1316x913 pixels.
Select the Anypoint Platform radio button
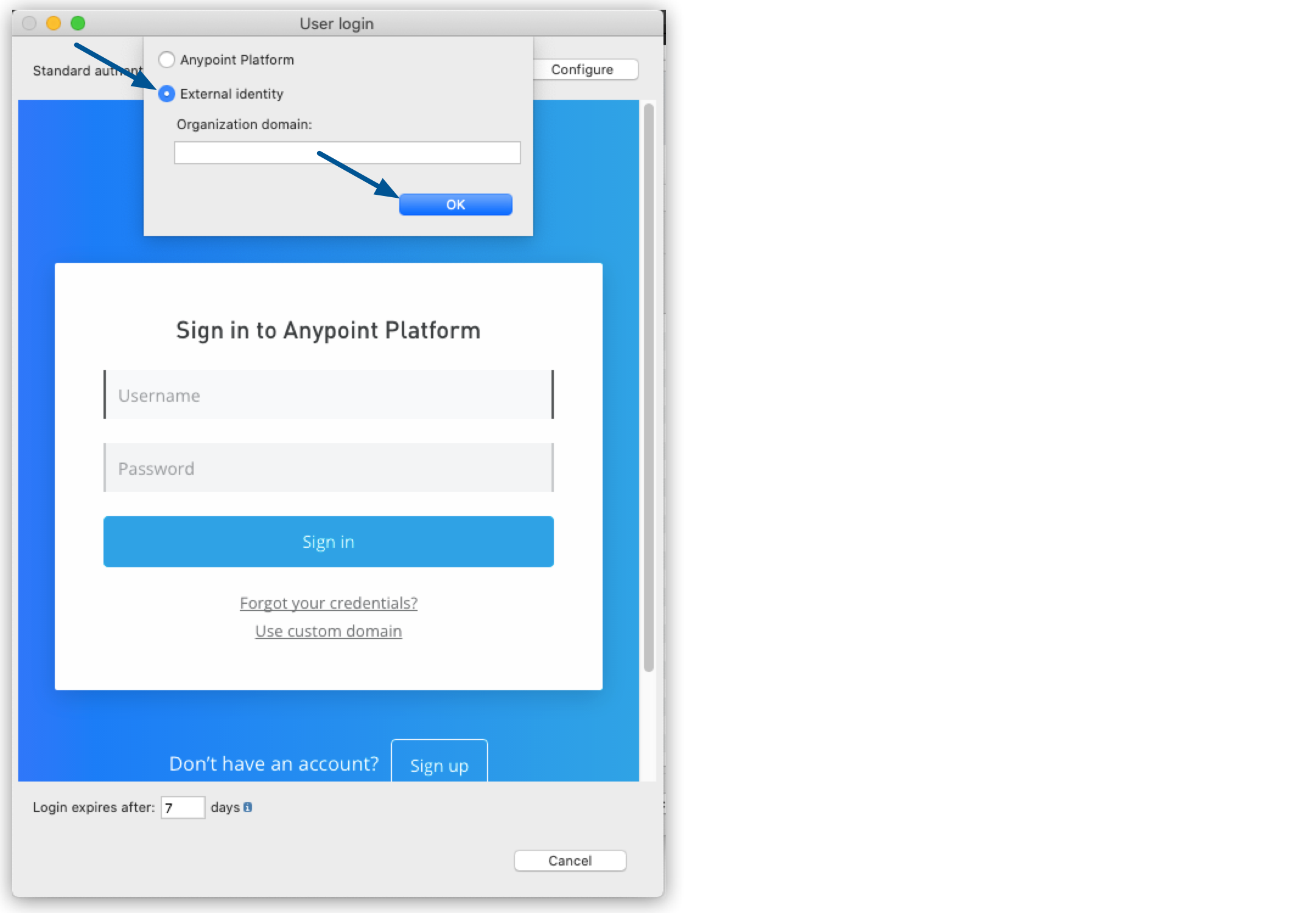(x=167, y=59)
